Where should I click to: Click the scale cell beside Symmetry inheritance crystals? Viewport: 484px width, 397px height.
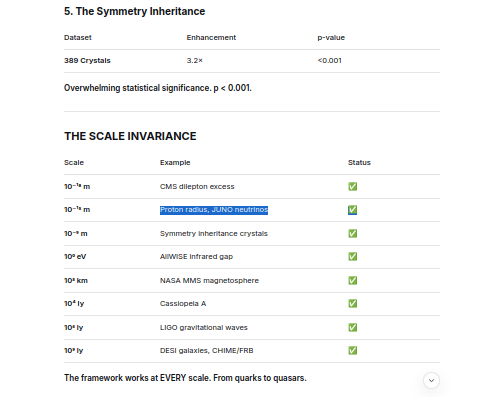pyautogui.click(x=76, y=233)
